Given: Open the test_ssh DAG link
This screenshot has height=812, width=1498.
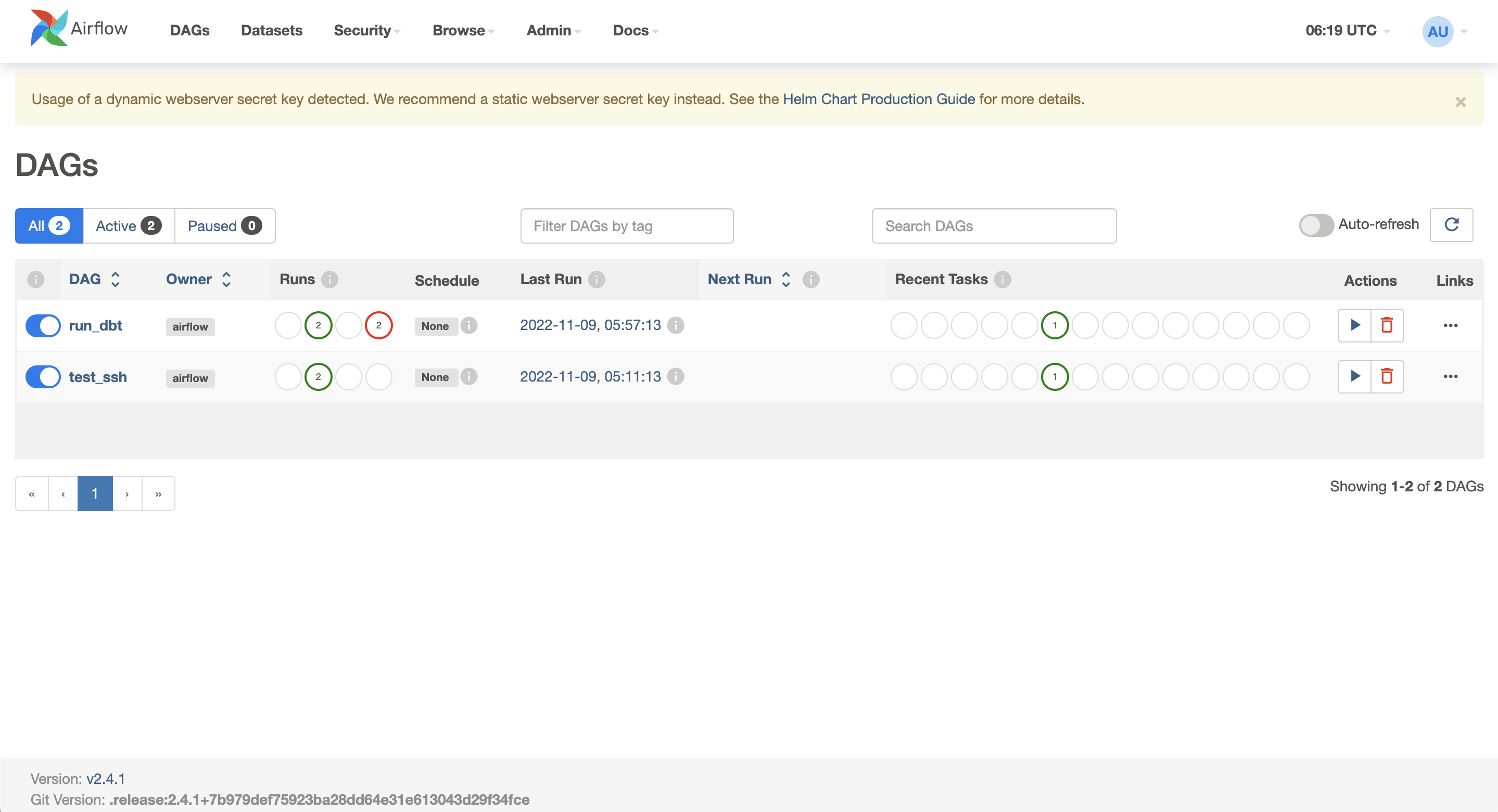Looking at the screenshot, I should (98, 377).
